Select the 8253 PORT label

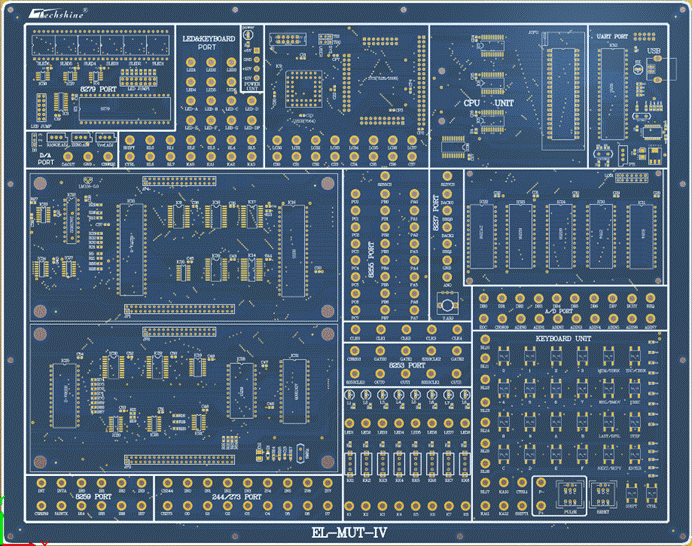[x=409, y=366]
